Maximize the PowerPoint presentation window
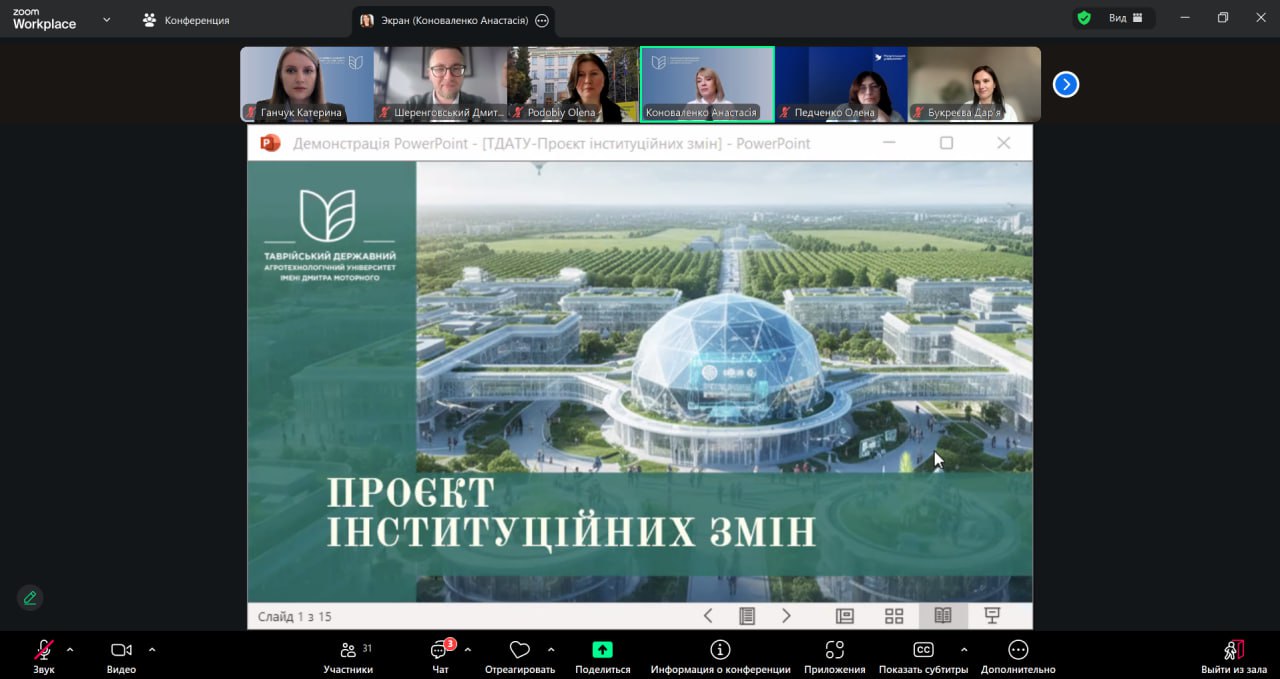Viewport: 1280px width, 679px height. click(946, 143)
